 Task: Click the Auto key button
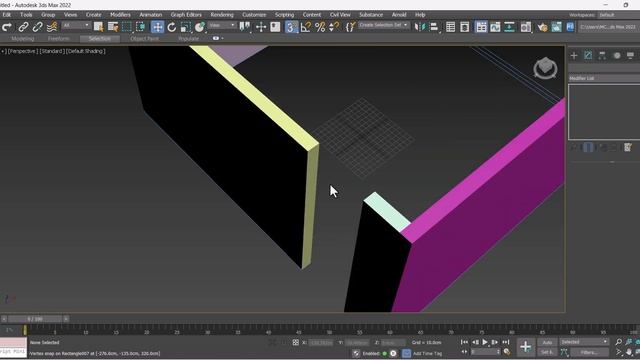(547, 342)
